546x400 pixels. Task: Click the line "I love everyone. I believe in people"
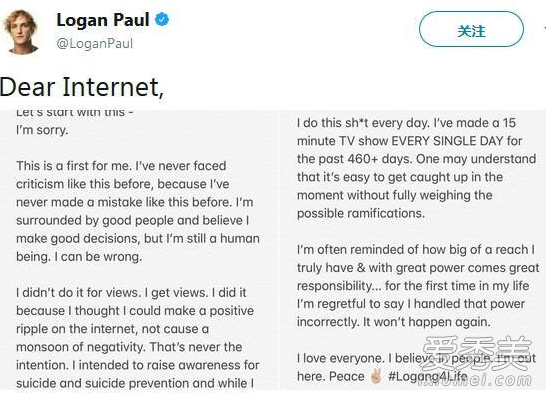[x=416, y=358]
